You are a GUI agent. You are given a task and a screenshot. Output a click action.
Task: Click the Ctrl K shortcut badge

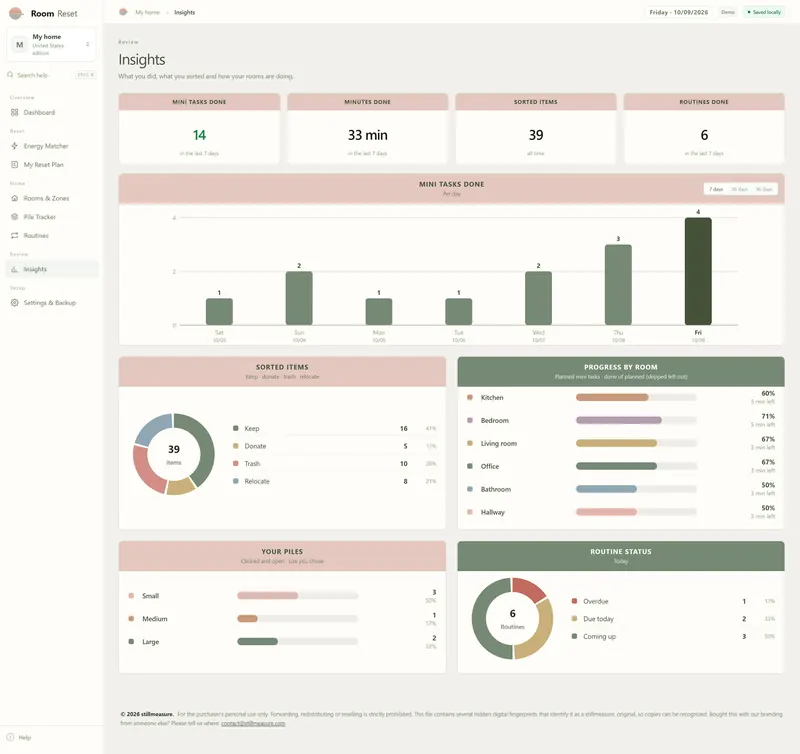[x=85, y=75]
